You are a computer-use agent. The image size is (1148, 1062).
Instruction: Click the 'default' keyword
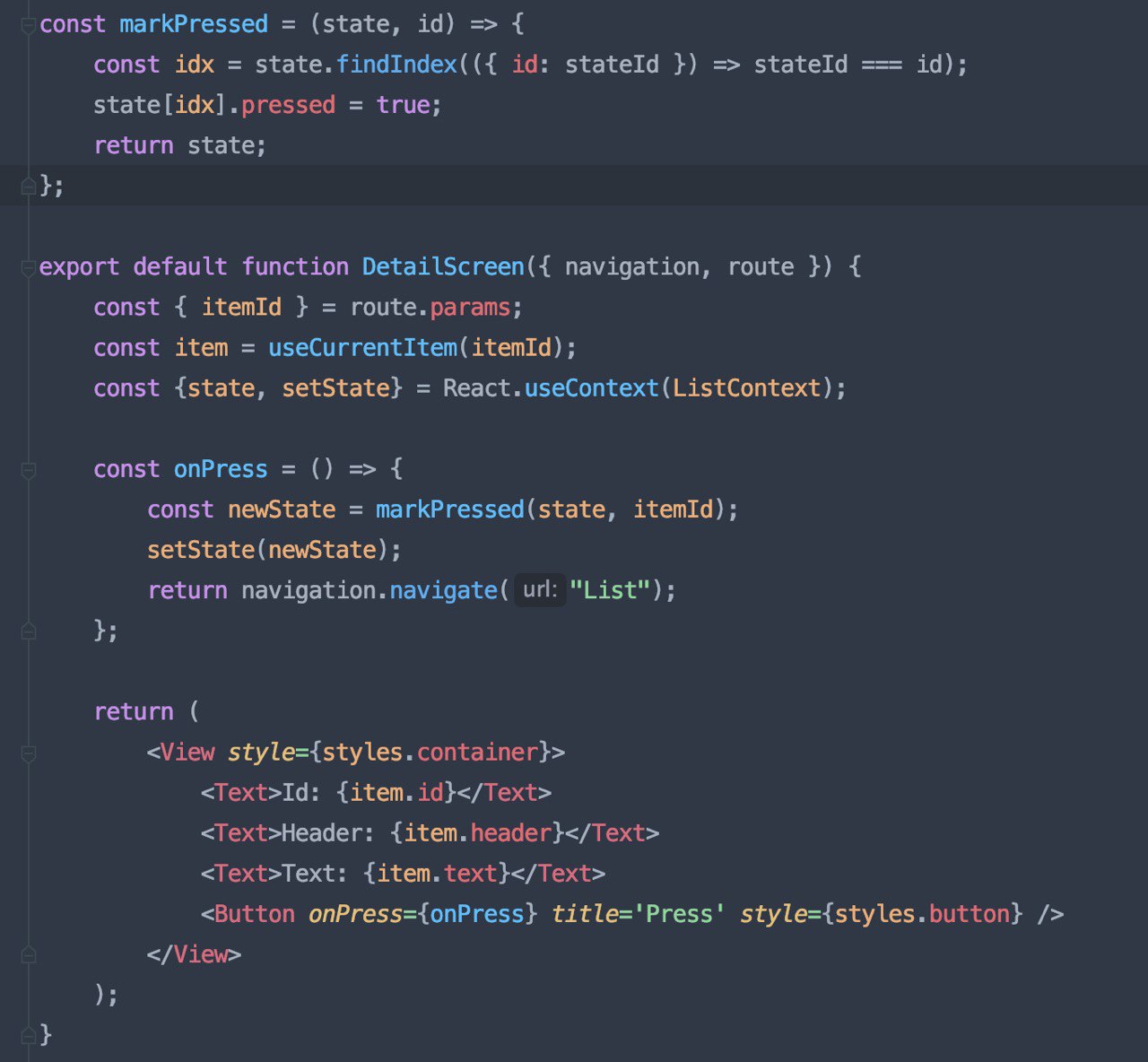click(180, 266)
